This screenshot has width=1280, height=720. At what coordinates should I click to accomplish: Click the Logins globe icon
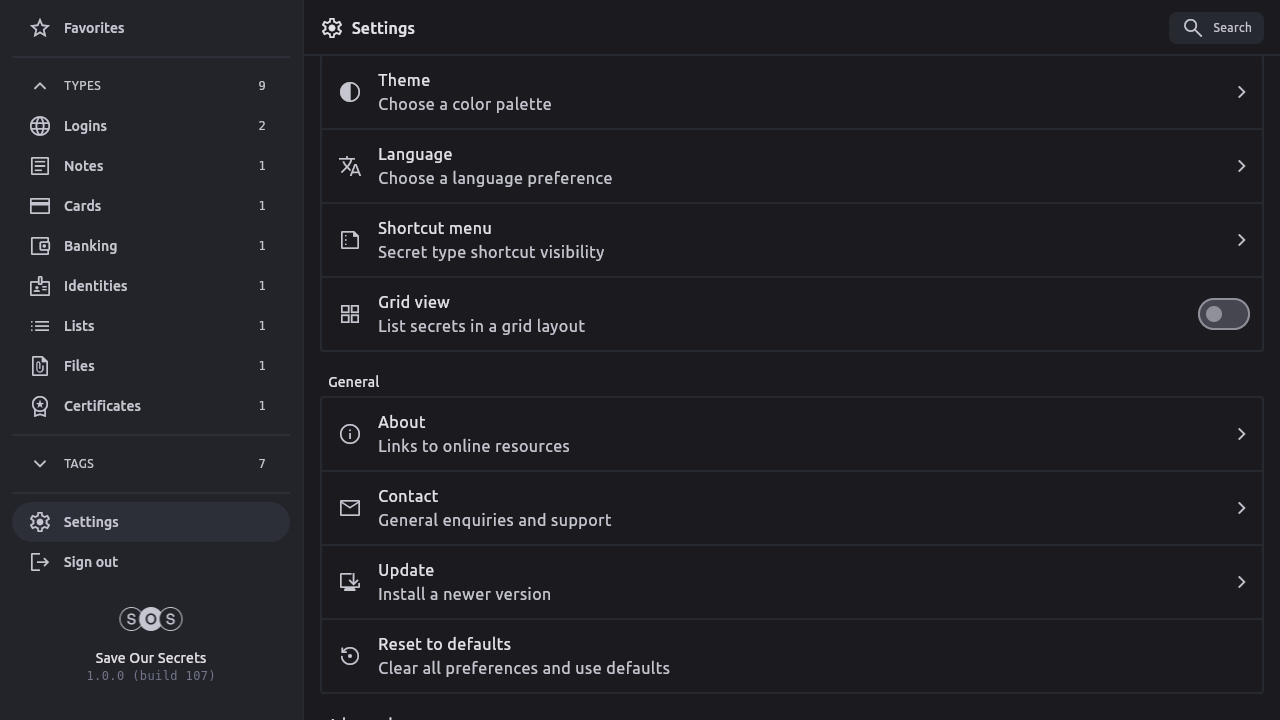point(40,126)
